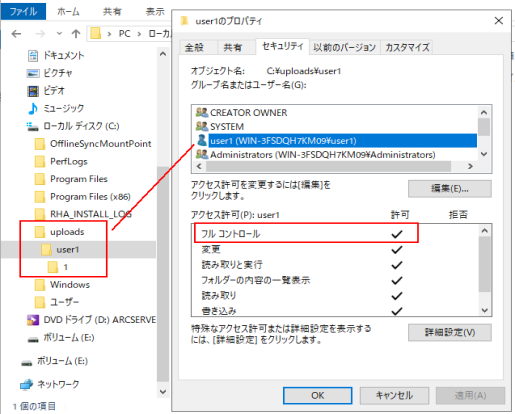The image size is (515, 414).
Task: Open the ファイル menu
Action: [23, 12]
